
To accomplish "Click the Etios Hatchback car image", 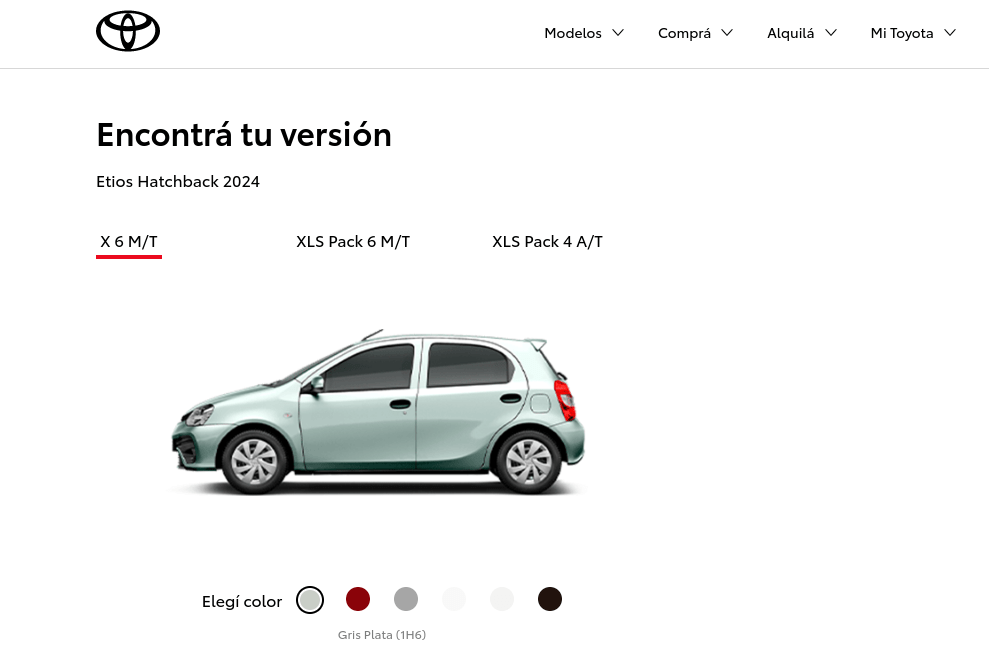I will pos(378,412).
